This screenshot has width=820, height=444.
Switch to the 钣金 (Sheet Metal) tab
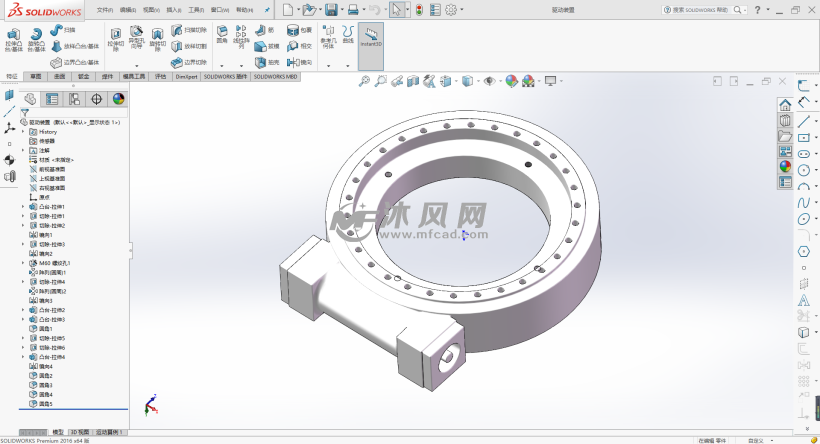(84, 75)
